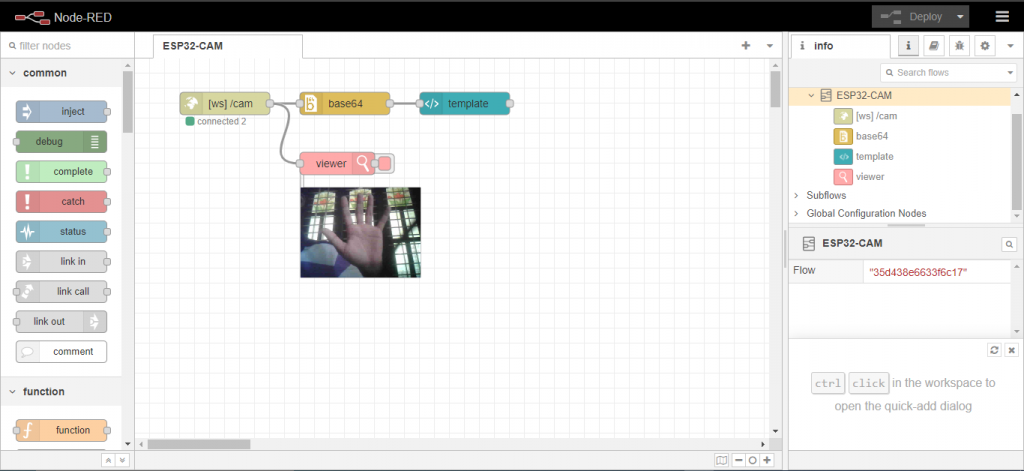Find ESP32-CAM flow with the search icon
The image size is (1024, 471).
point(1009,243)
